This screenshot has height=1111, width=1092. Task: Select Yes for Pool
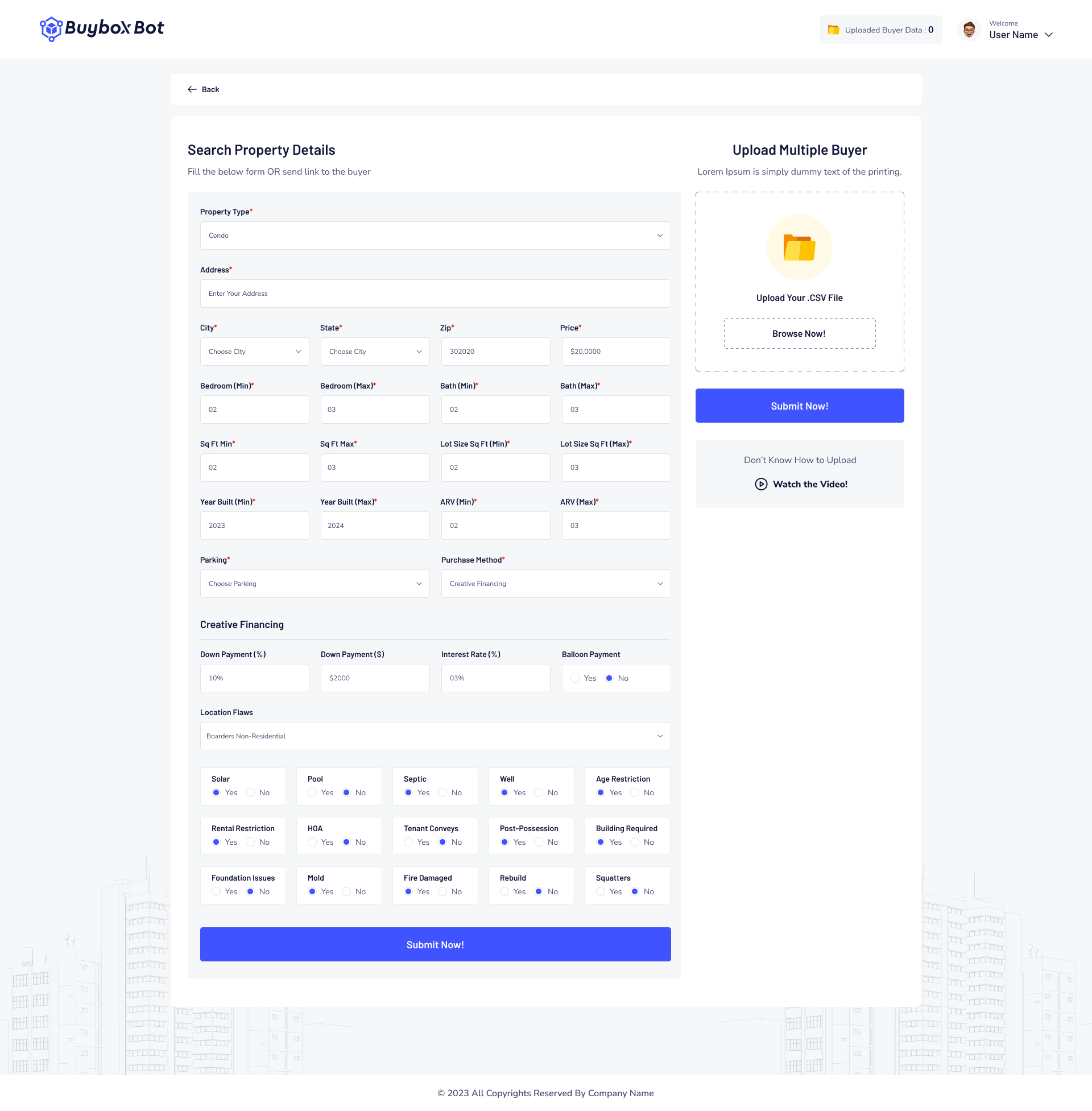(x=313, y=792)
